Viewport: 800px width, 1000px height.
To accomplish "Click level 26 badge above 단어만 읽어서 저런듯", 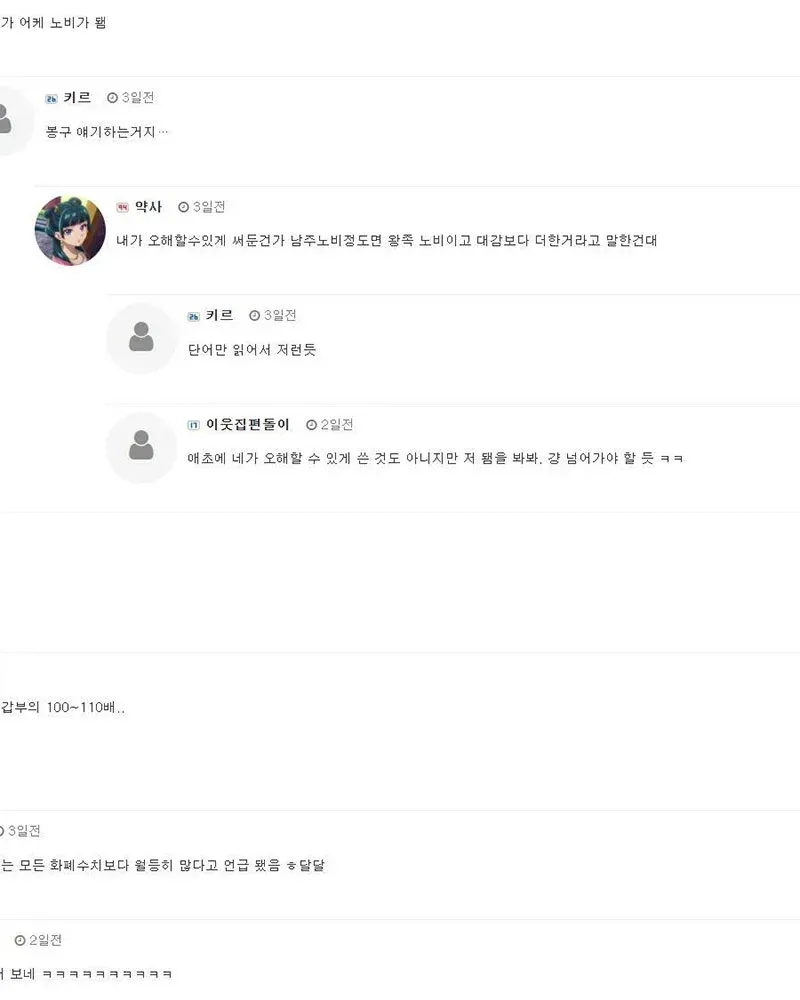I will pos(193,317).
